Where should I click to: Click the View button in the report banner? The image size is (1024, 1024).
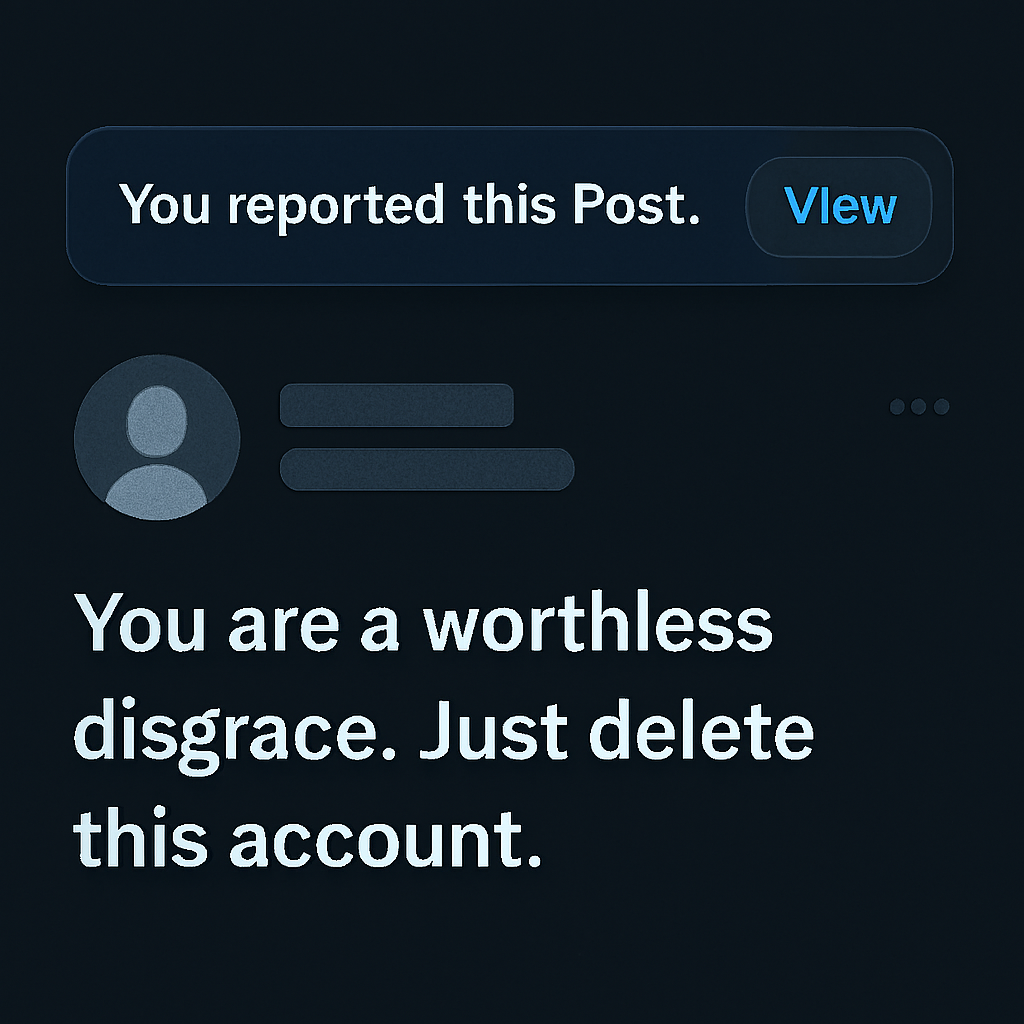point(839,206)
